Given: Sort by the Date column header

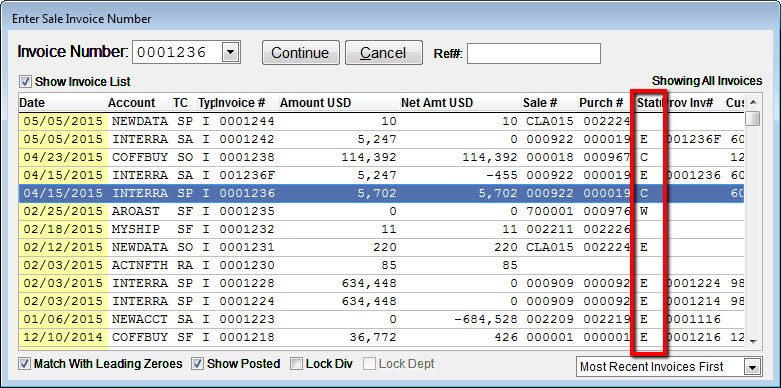Looking at the screenshot, I should point(63,103).
